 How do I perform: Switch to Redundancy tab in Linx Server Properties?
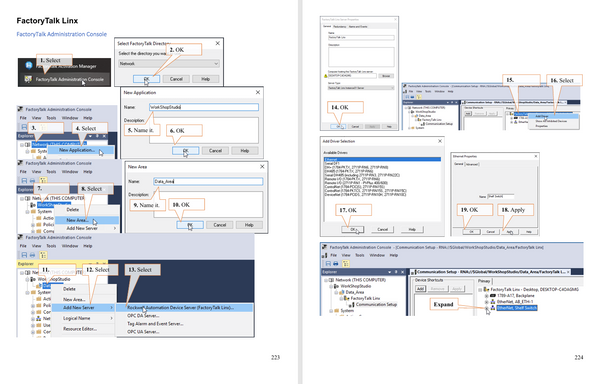[339, 26]
